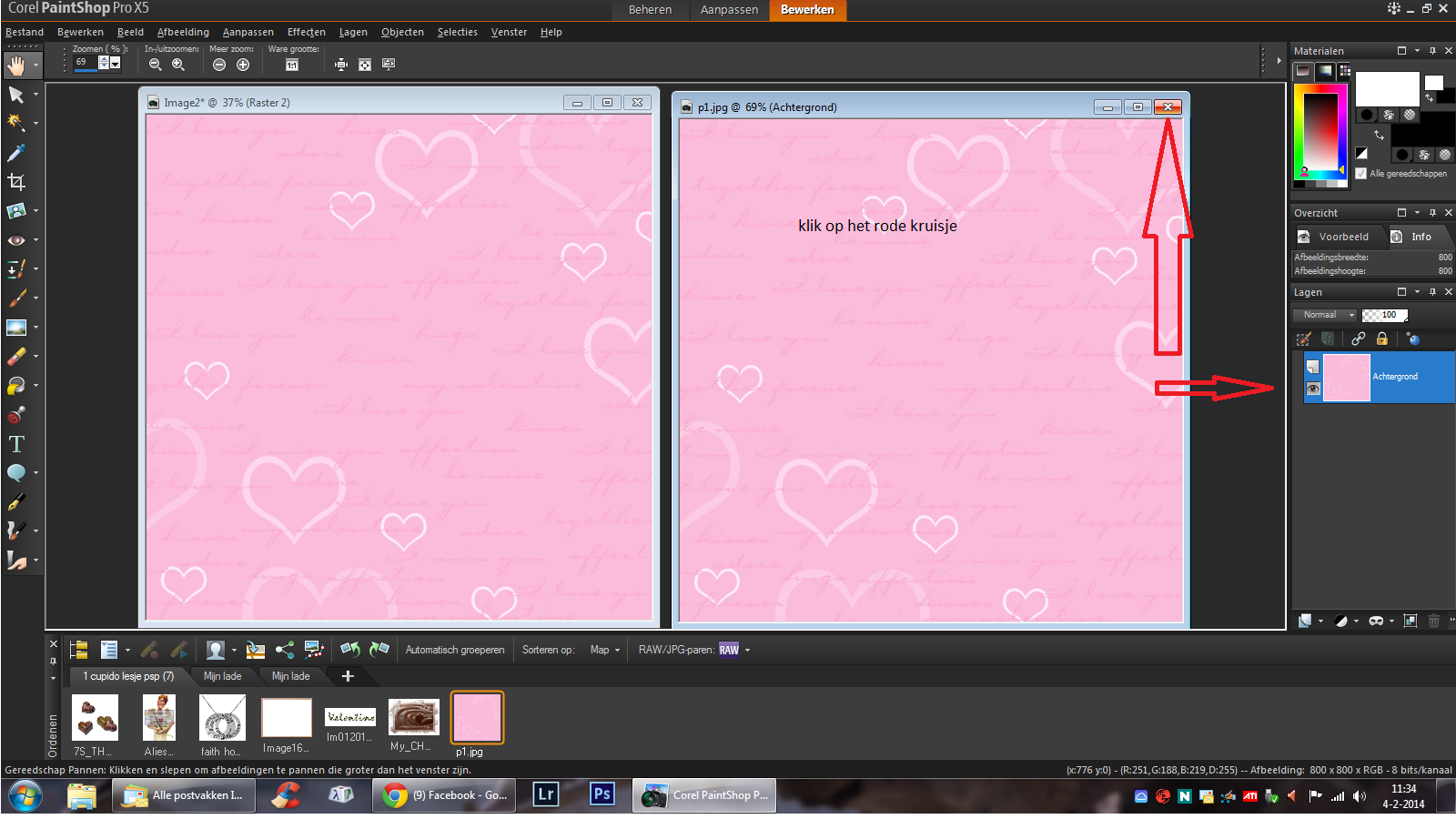
Task: Open the zoom percentage dropdown arrow
Action: (x=116, y=63)
